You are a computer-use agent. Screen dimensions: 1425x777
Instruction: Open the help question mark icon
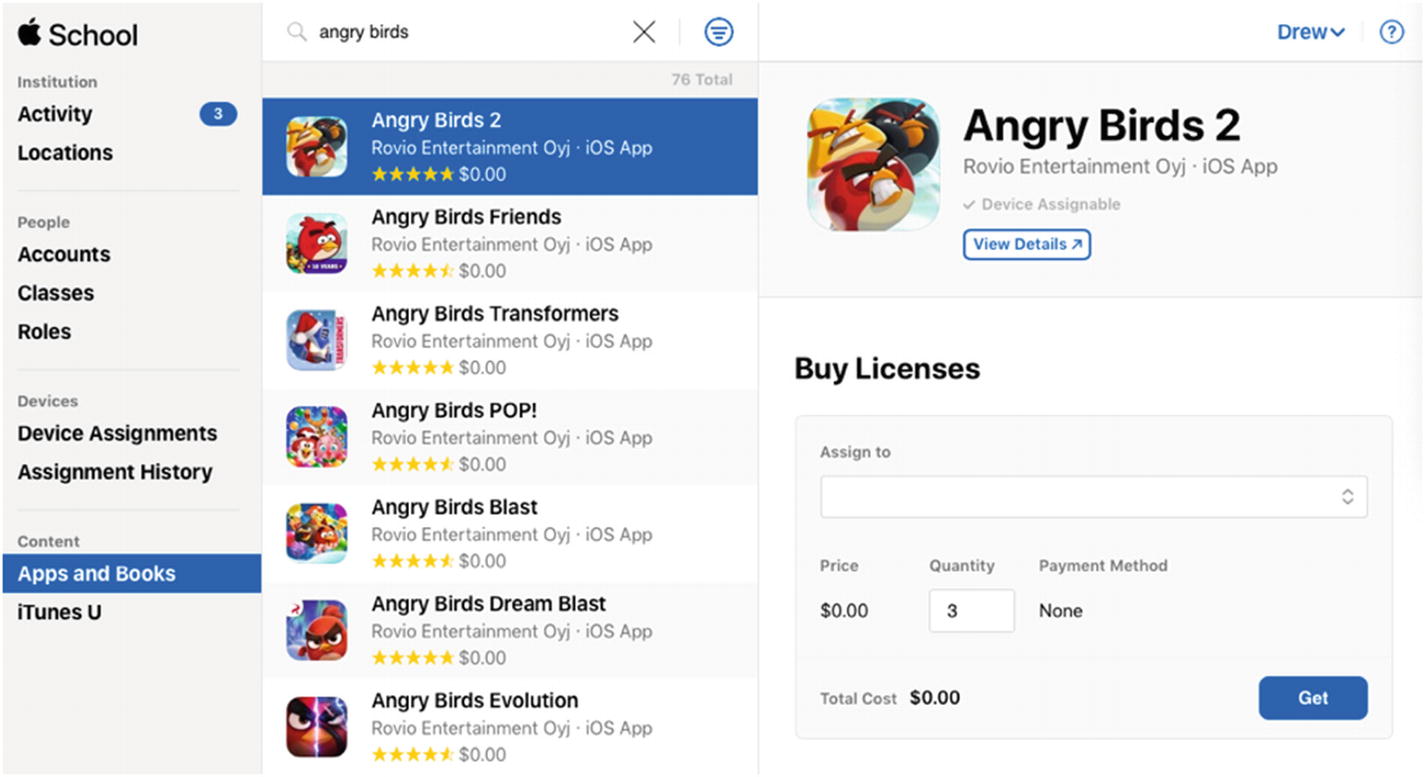pos(1391,32)
